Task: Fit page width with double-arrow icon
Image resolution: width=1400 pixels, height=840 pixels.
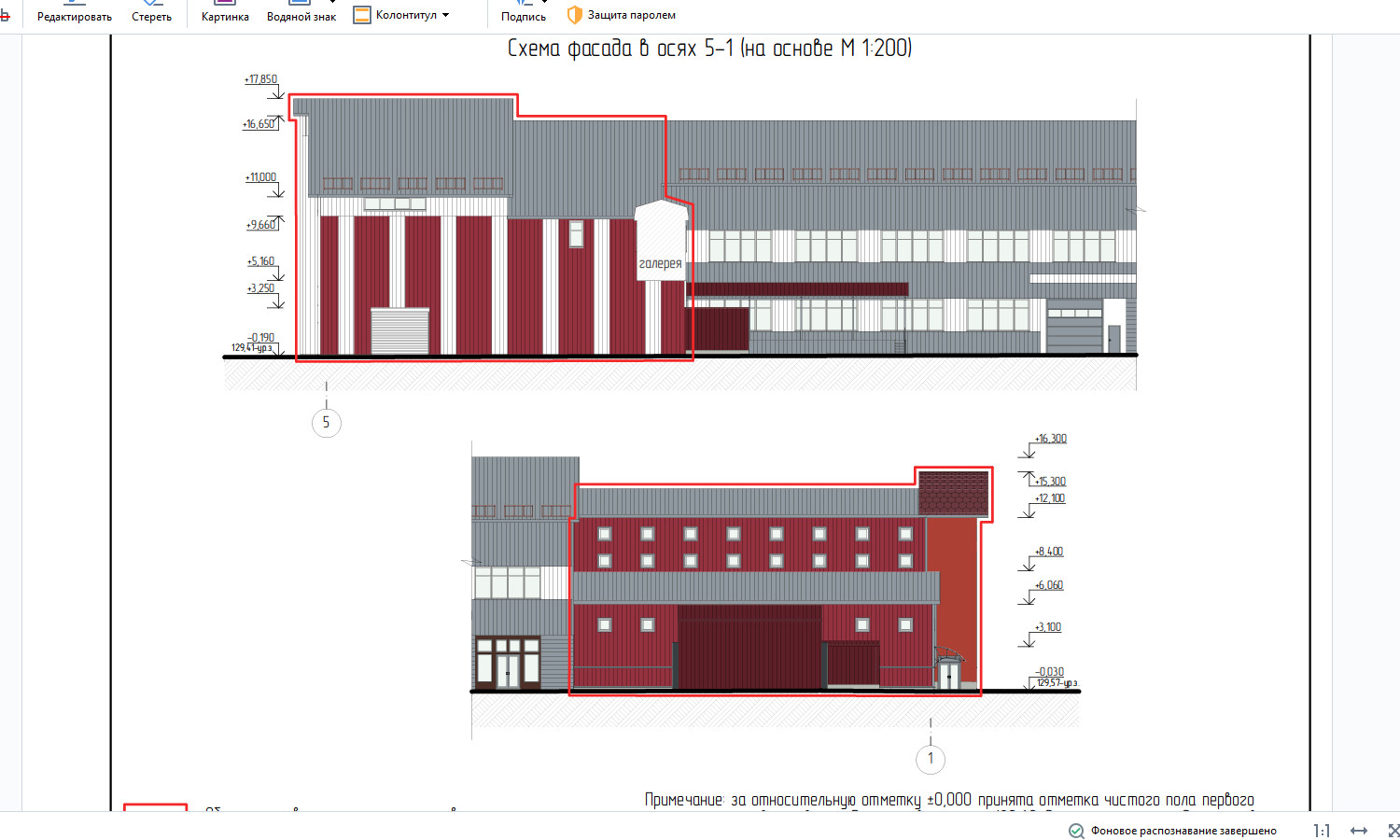Action: point(1359,831)
